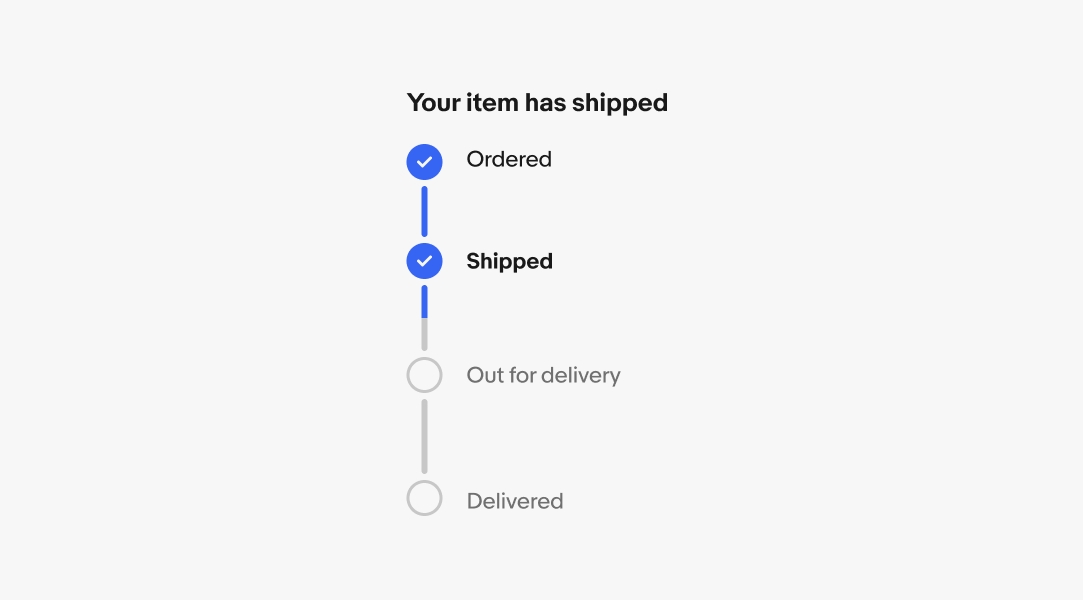Click the heading Your item has shipped

pyautogui.click(x=537, y=103)
